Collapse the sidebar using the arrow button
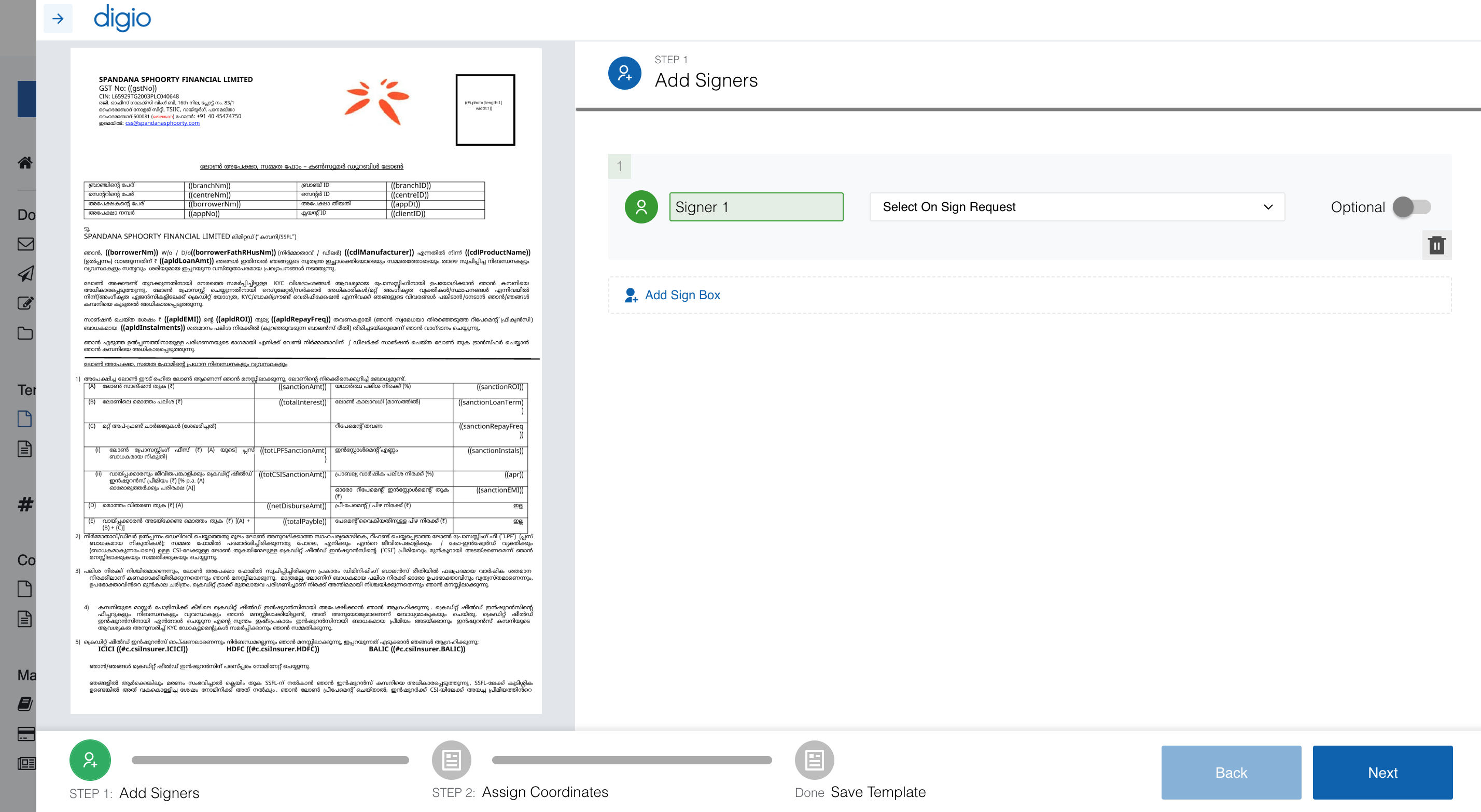The width and height of the screenshot is (1481, 812). (x=58, y=19)
